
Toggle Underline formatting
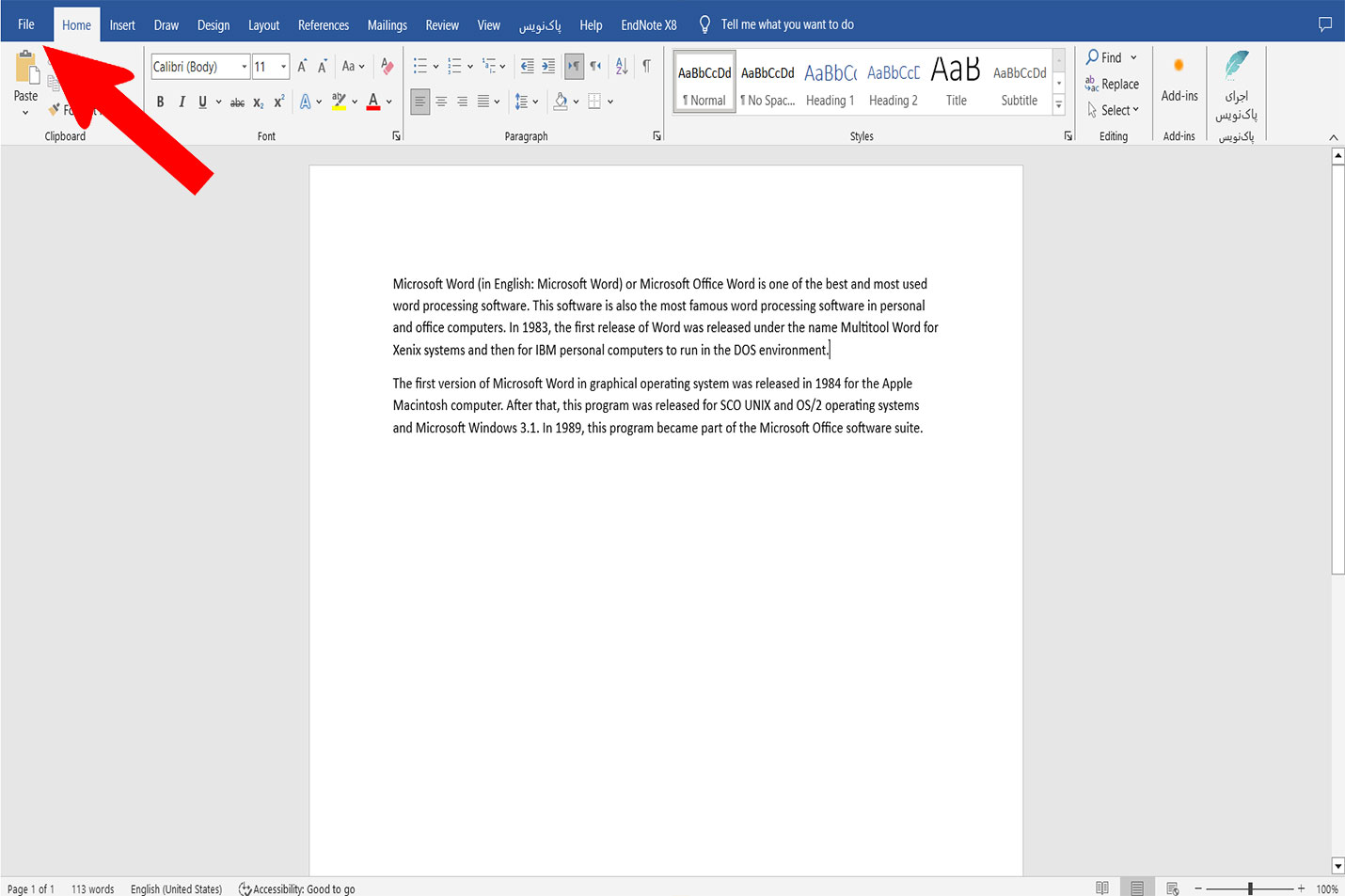pyautogui.click(x=202, y=102)
